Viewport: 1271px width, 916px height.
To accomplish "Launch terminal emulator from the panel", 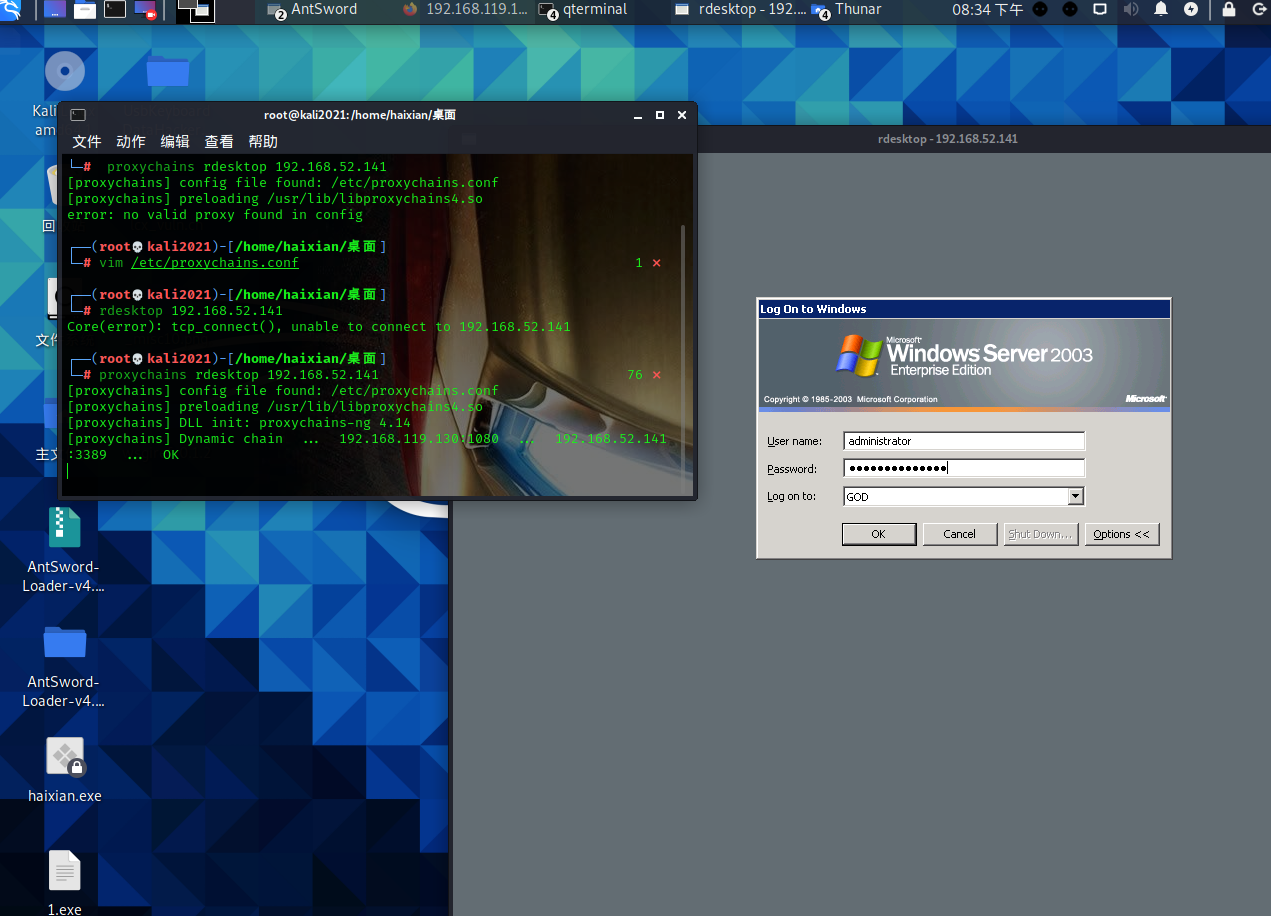I will point(116,10).
